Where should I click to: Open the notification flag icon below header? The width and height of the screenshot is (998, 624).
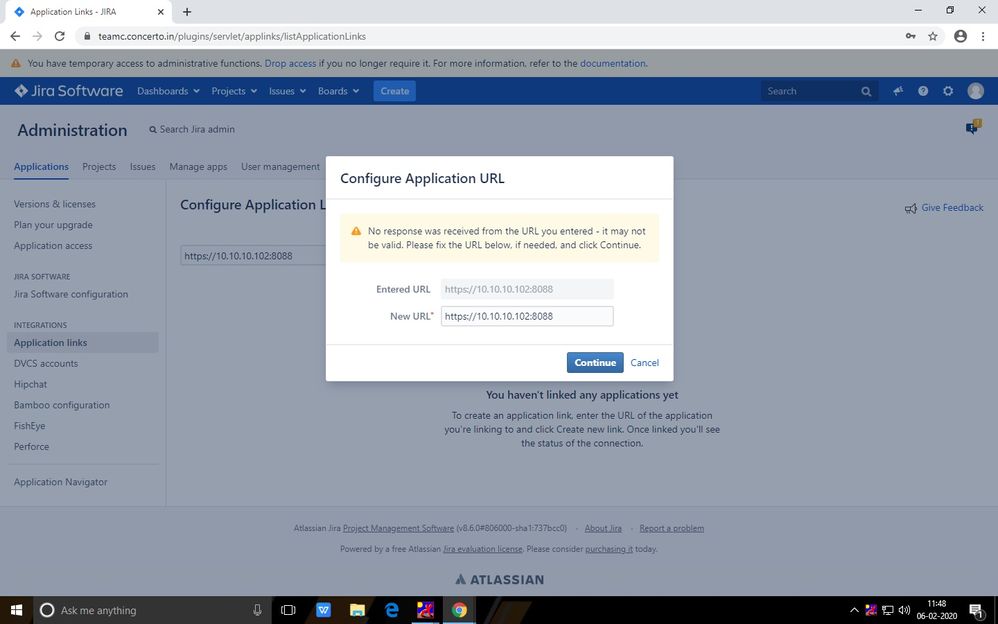pos(973,126)
